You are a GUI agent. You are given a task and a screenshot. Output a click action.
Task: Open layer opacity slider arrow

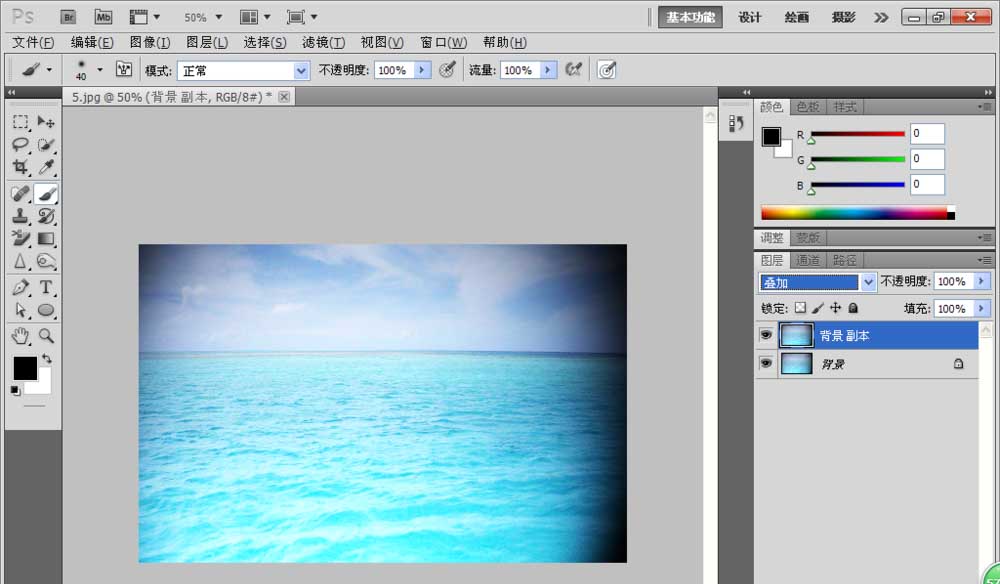click(x=982, y=281)
